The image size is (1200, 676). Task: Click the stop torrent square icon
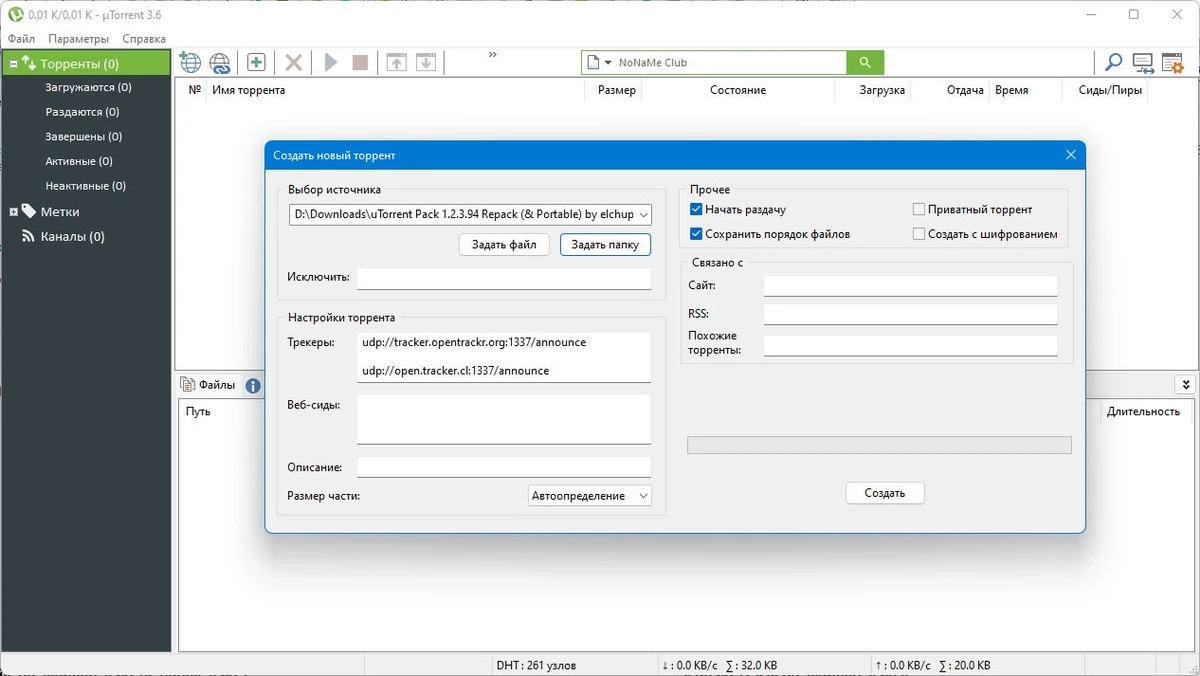click(x=360, y=62)
